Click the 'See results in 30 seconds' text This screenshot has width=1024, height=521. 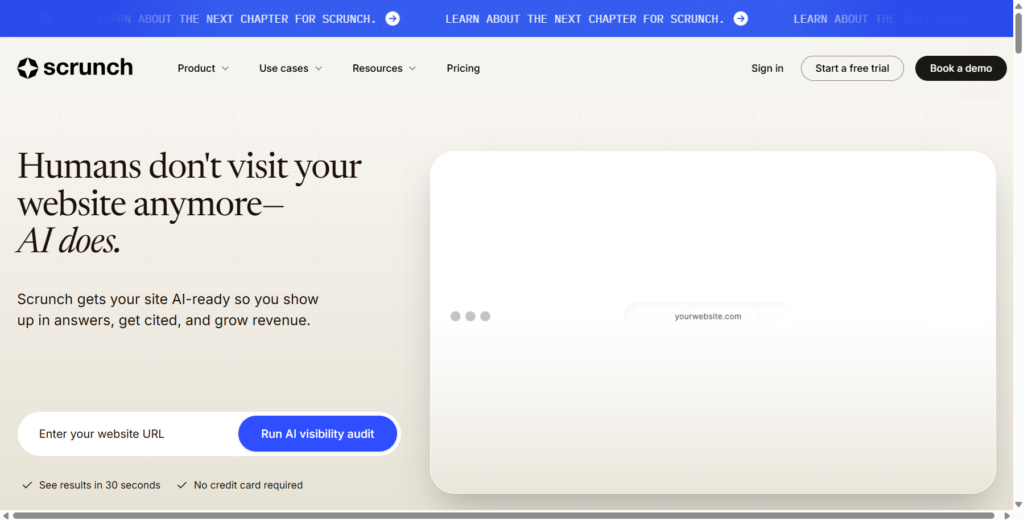pos(99,485)
